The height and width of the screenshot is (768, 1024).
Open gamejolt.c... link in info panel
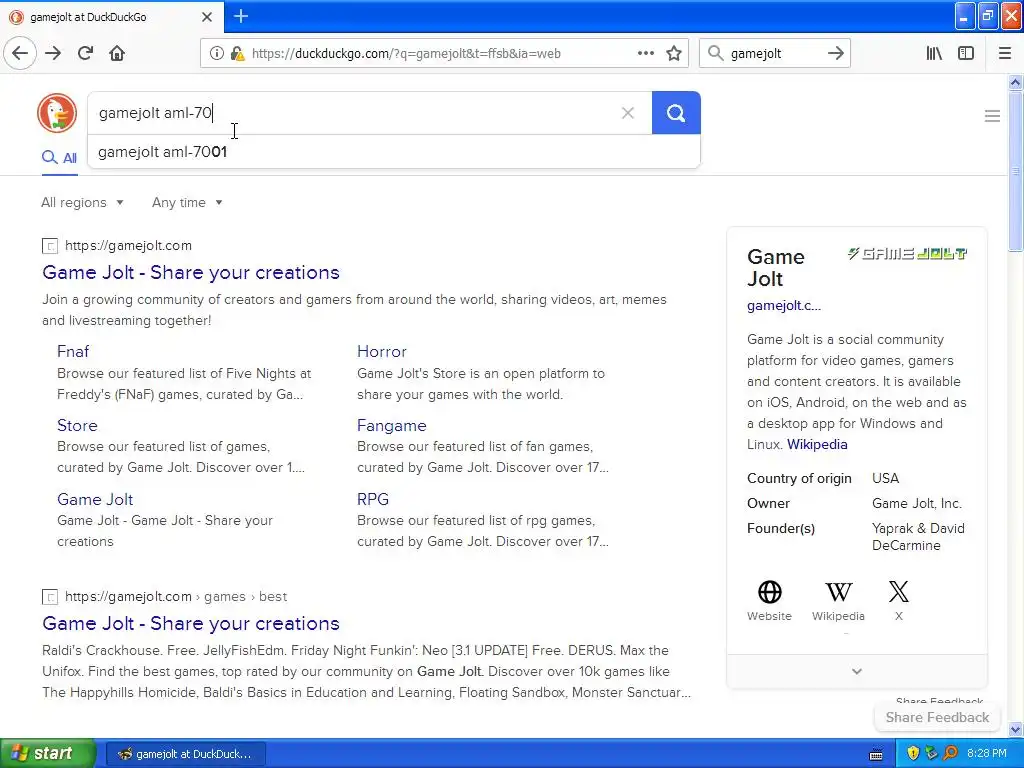(x=784, y=305)
